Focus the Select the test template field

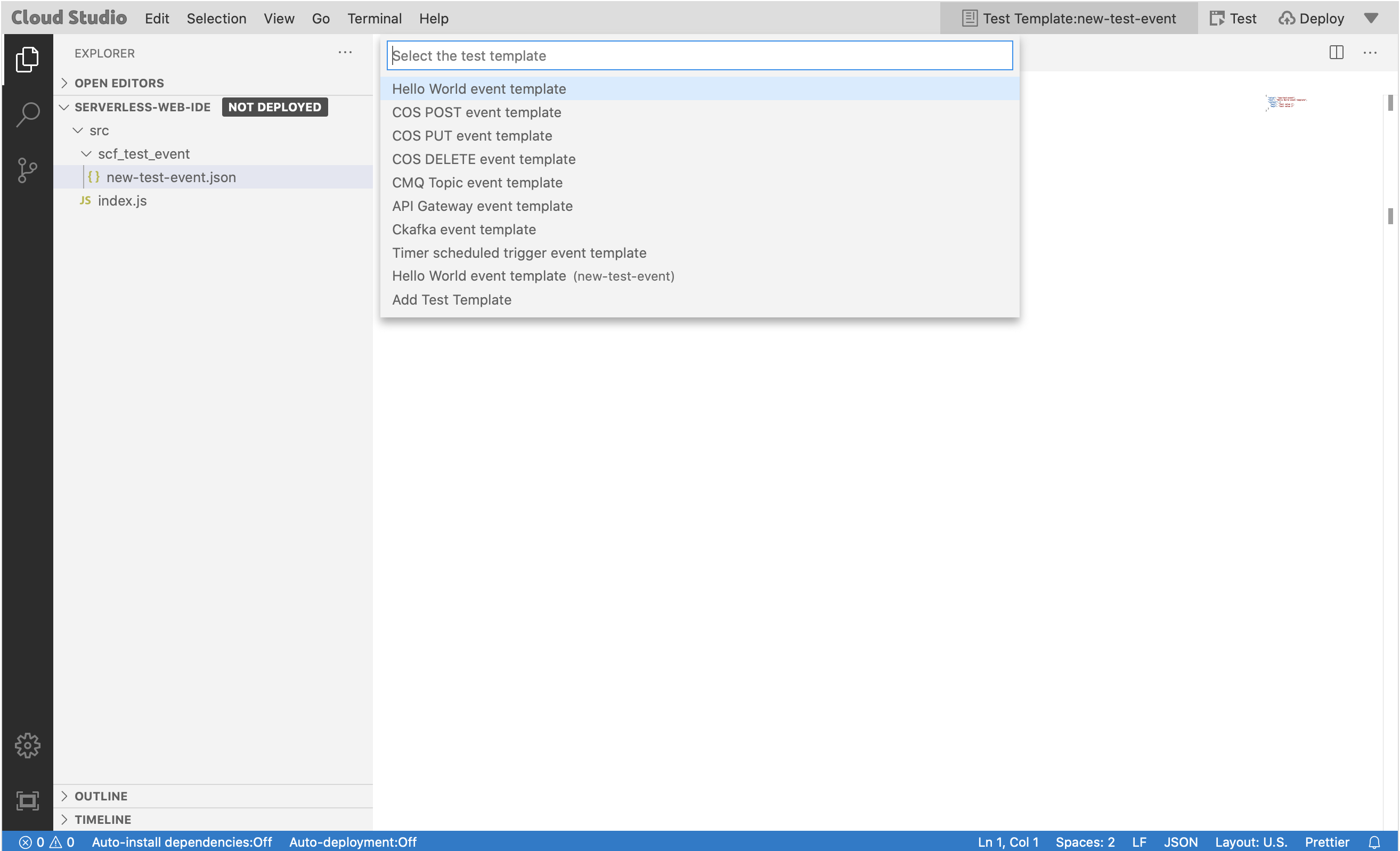(x=699, y=56)
